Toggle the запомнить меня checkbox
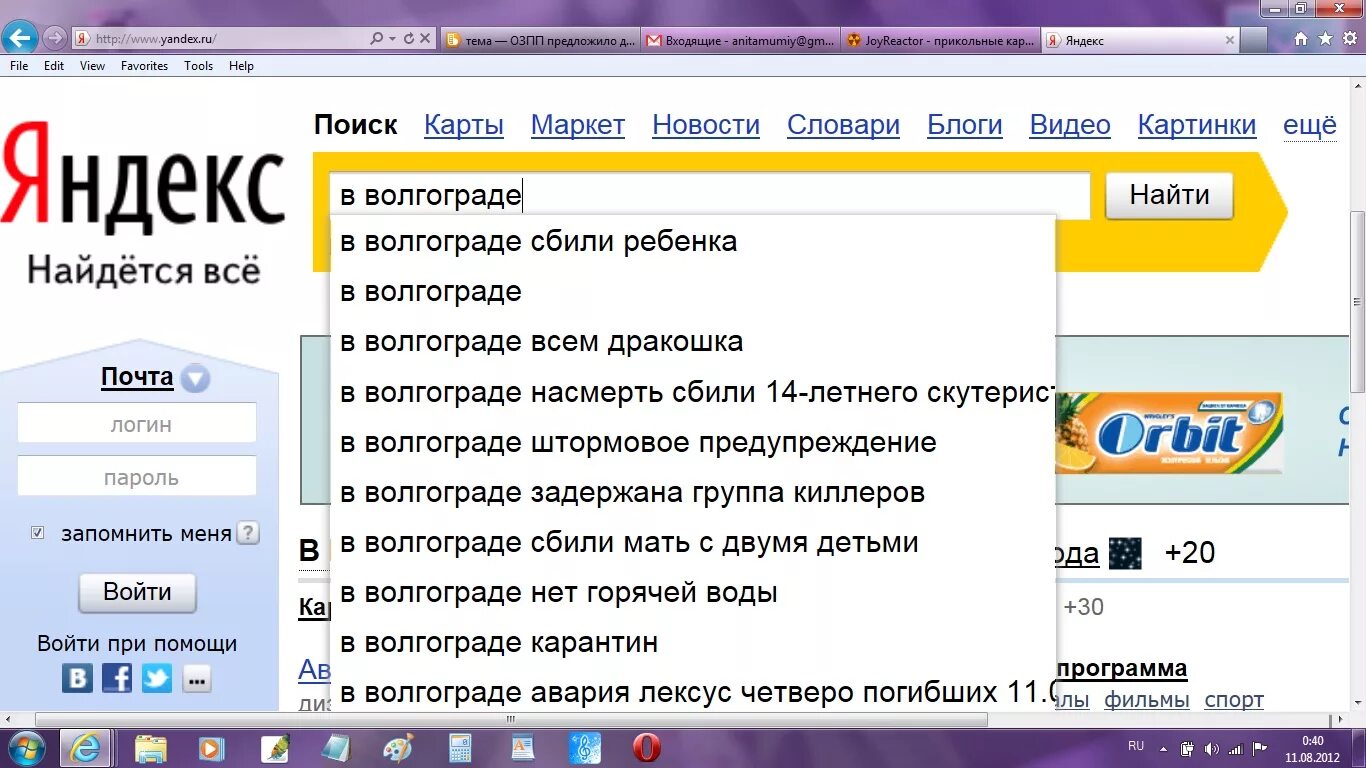This screenshot has width=1366, height=768. click(x=38, y=533)
